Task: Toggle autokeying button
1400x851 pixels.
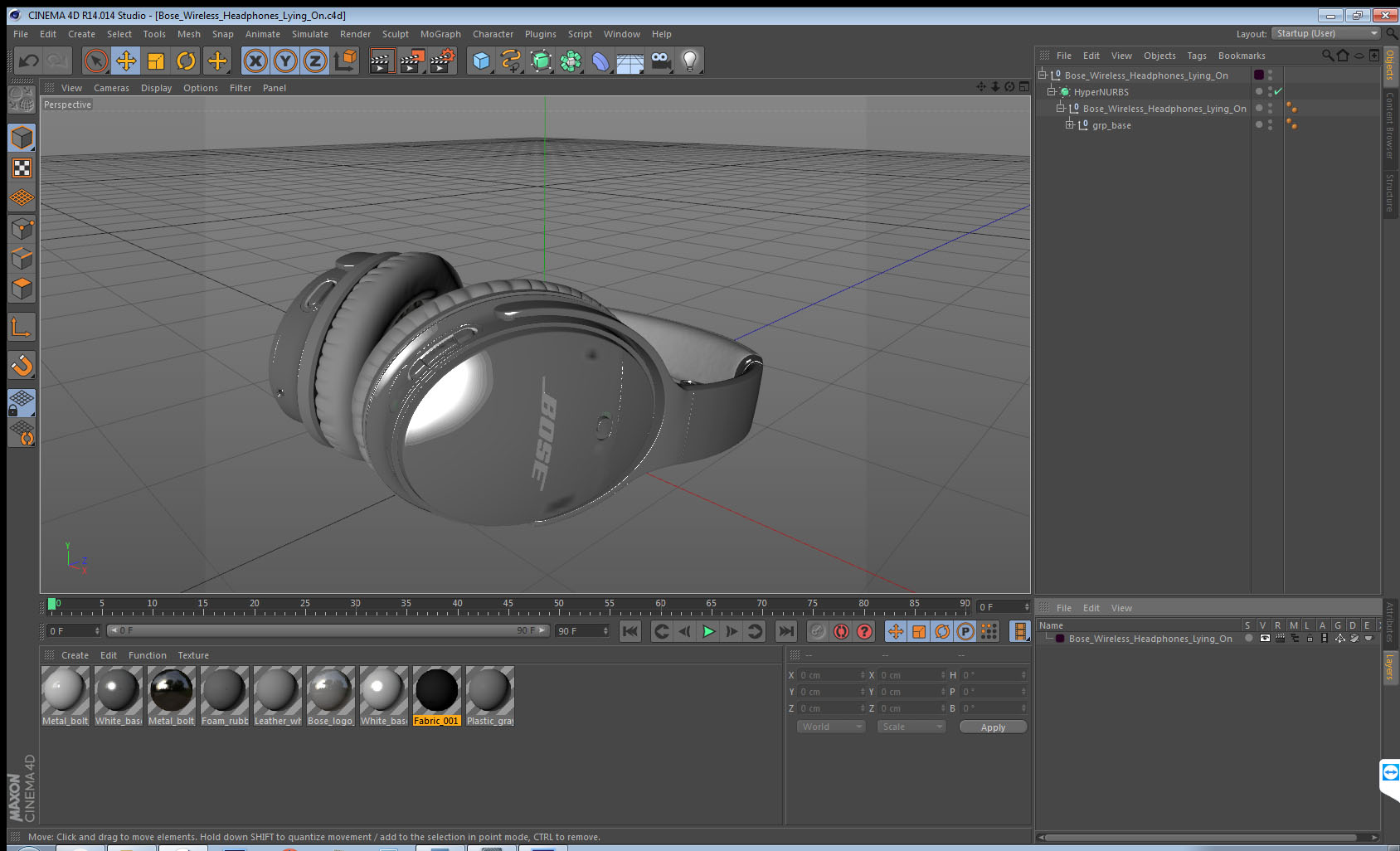Action: [x=841, y=631]
